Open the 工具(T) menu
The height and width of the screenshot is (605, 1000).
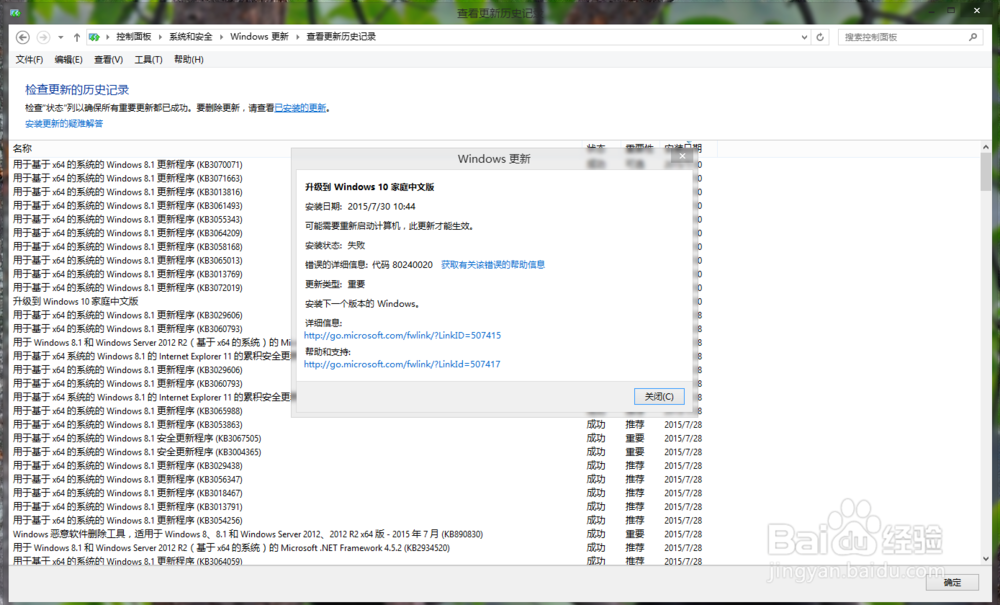148,59
